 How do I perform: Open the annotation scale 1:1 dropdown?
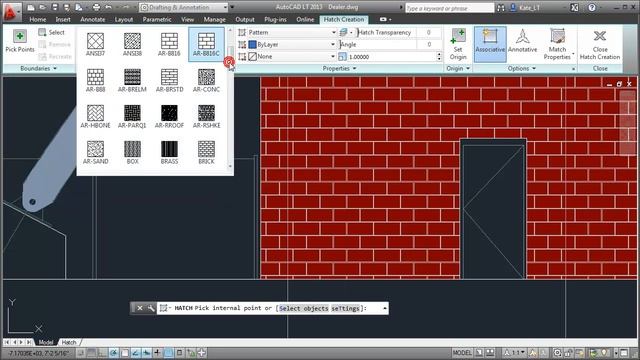coord(515,353)
